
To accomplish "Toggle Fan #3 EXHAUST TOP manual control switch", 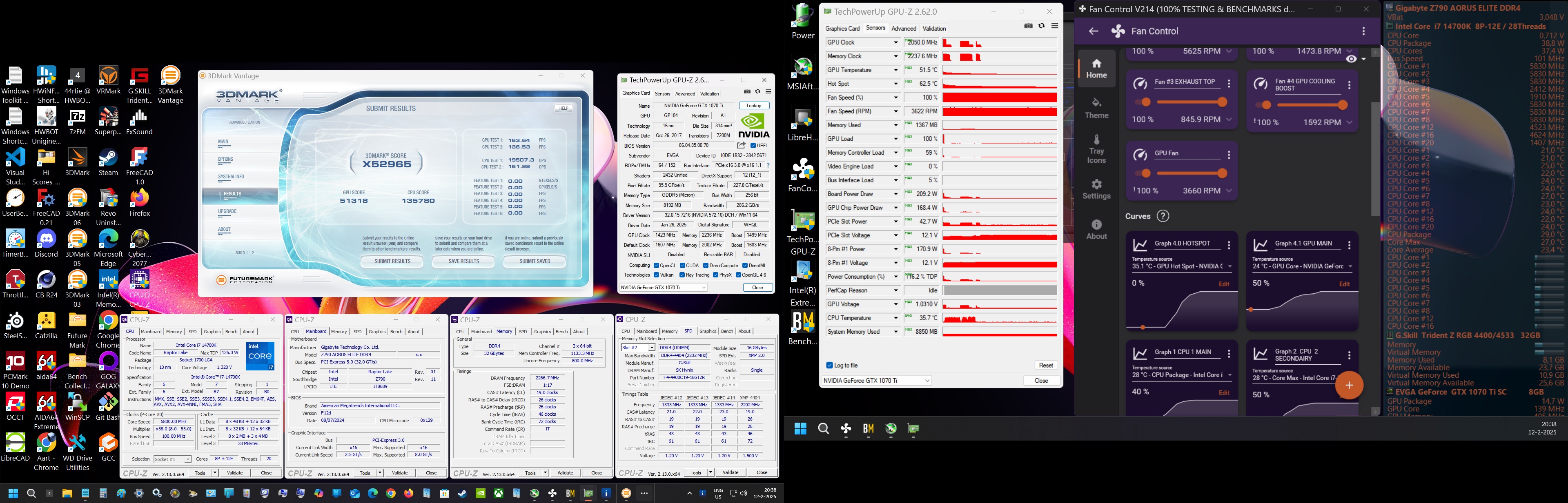I will pyautogui.click(x=1144, y=102).
